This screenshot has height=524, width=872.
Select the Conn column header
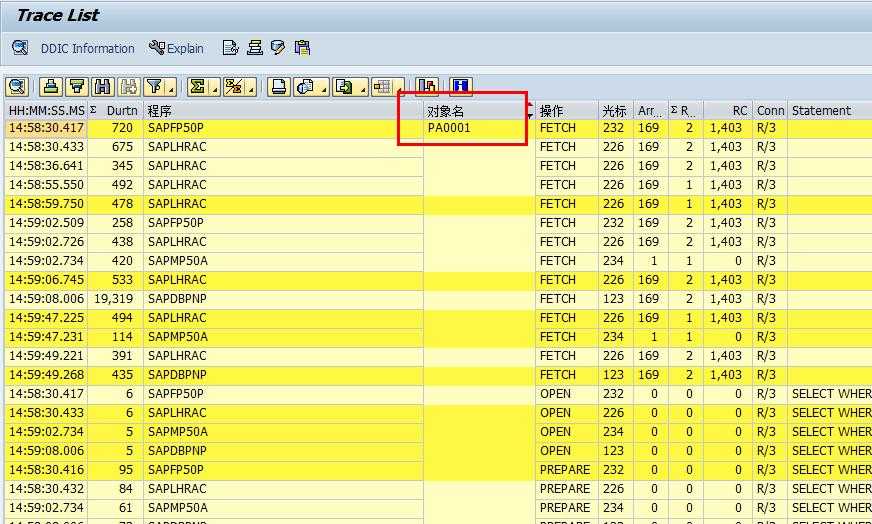pyautogui.click(x=770, y=111)
